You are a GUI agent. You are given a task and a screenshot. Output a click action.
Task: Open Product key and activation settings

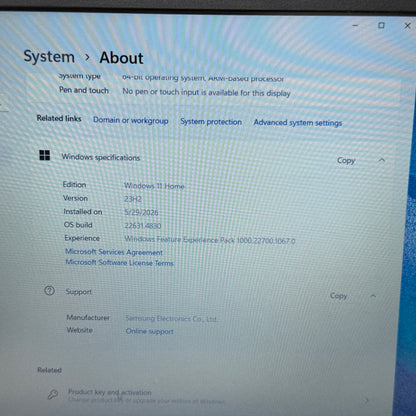pyautogui.click(x=207, y=397)
